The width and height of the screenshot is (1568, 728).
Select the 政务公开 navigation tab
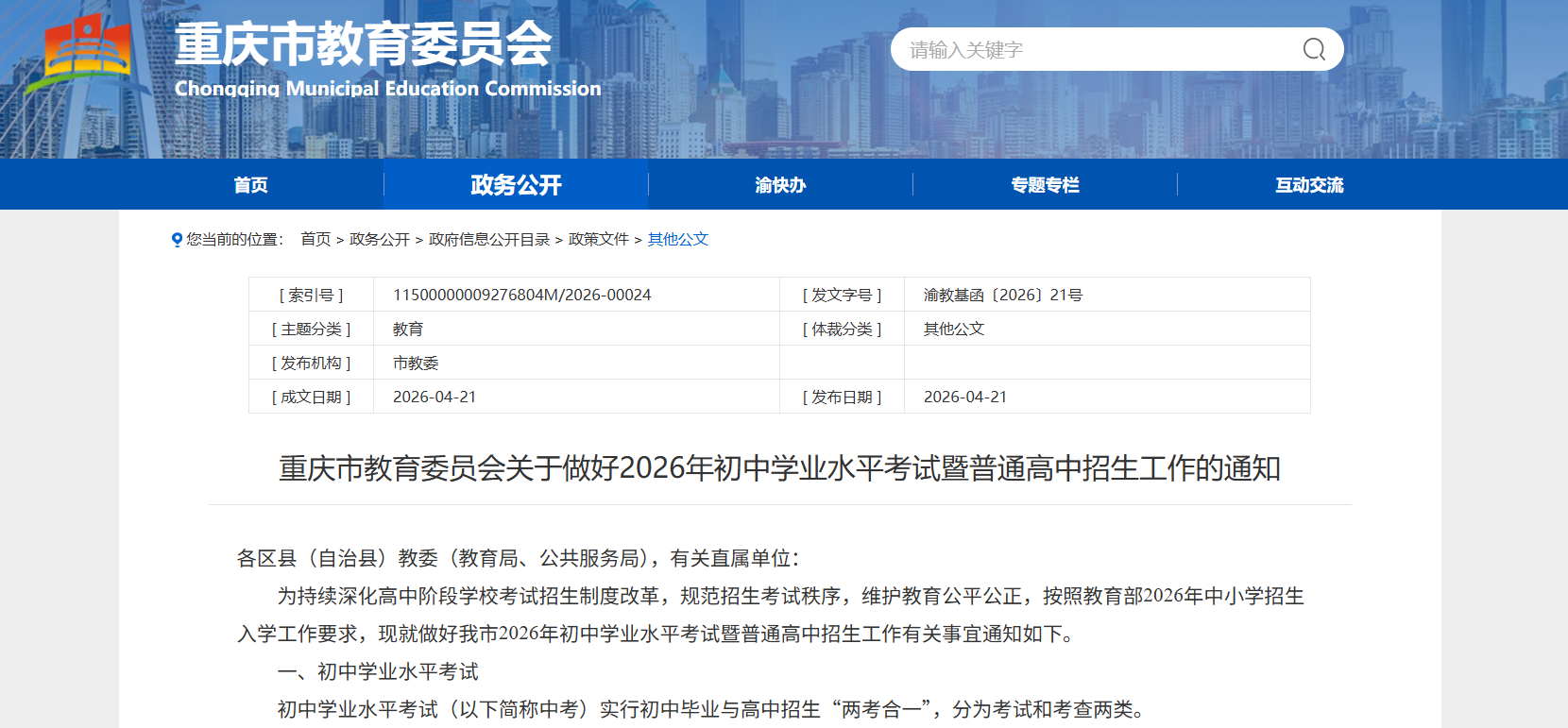(516, 185)
